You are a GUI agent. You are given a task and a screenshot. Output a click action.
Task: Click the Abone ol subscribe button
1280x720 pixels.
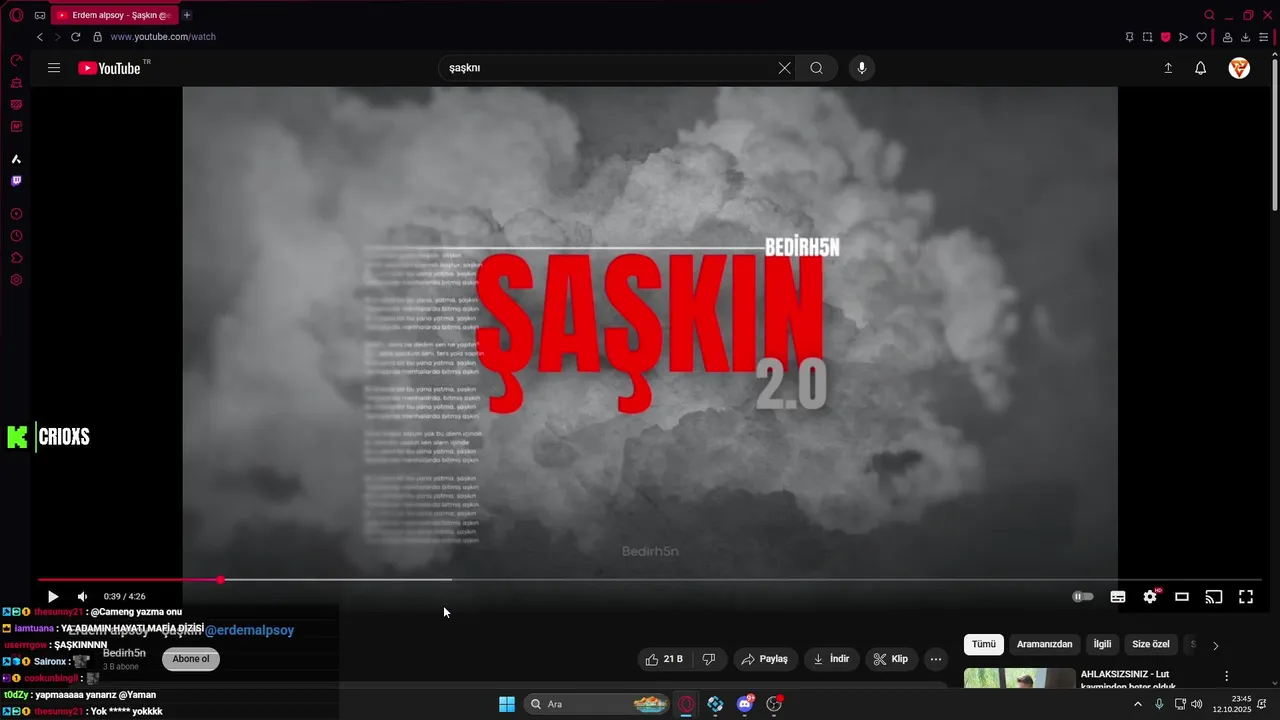(191, 659)
